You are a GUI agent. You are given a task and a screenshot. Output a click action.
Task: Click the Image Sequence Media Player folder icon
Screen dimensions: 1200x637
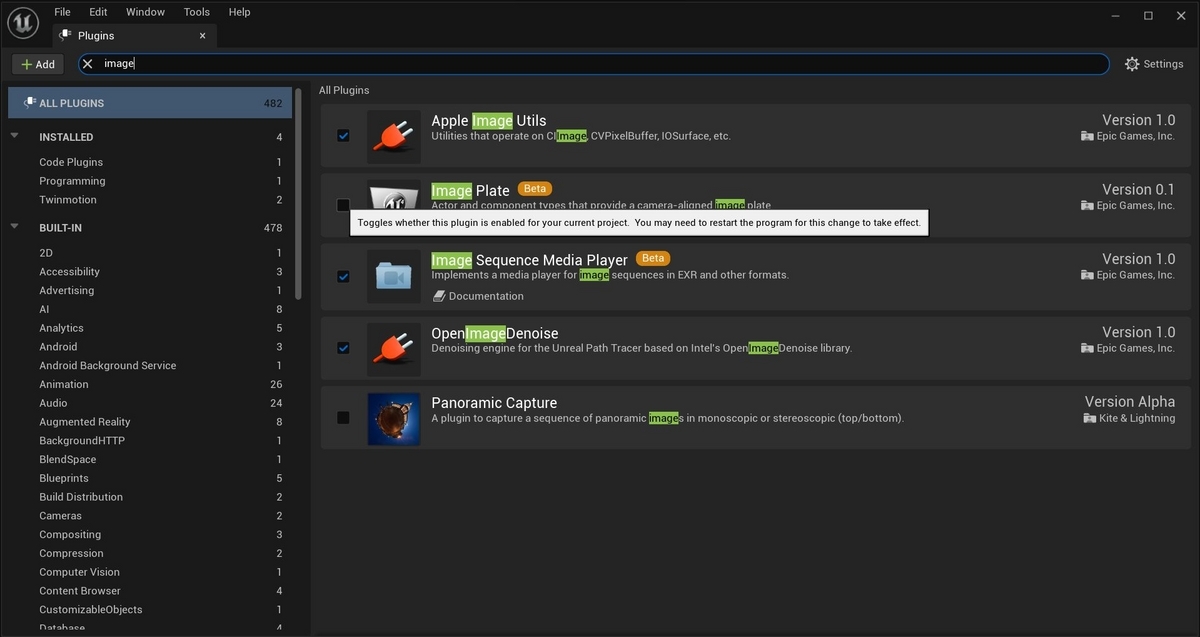[393, 276]
